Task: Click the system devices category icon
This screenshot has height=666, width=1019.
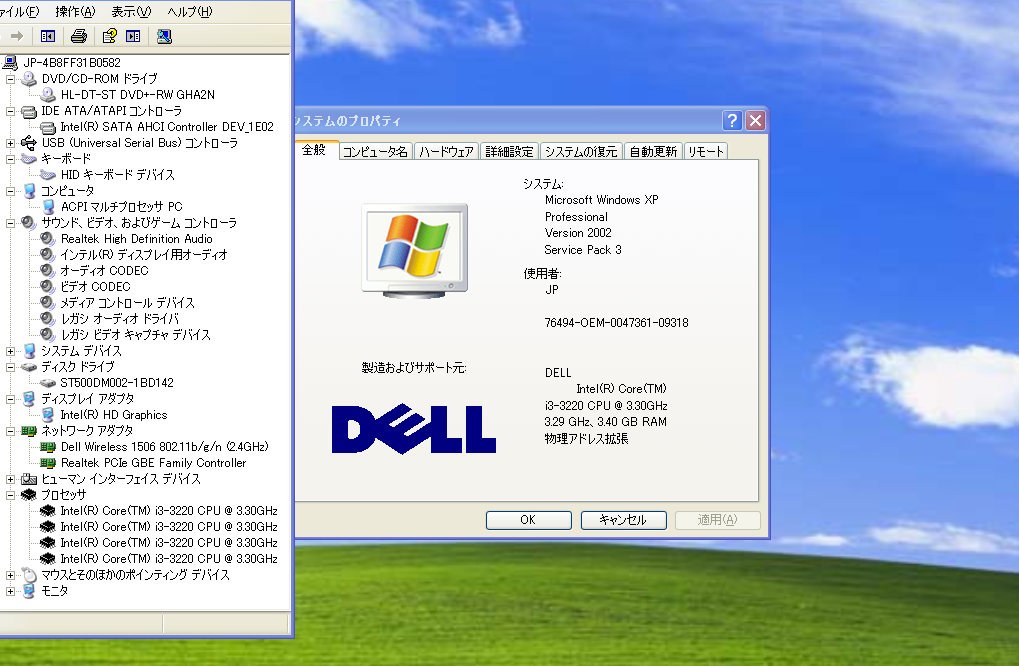Action: click(29, 351)
